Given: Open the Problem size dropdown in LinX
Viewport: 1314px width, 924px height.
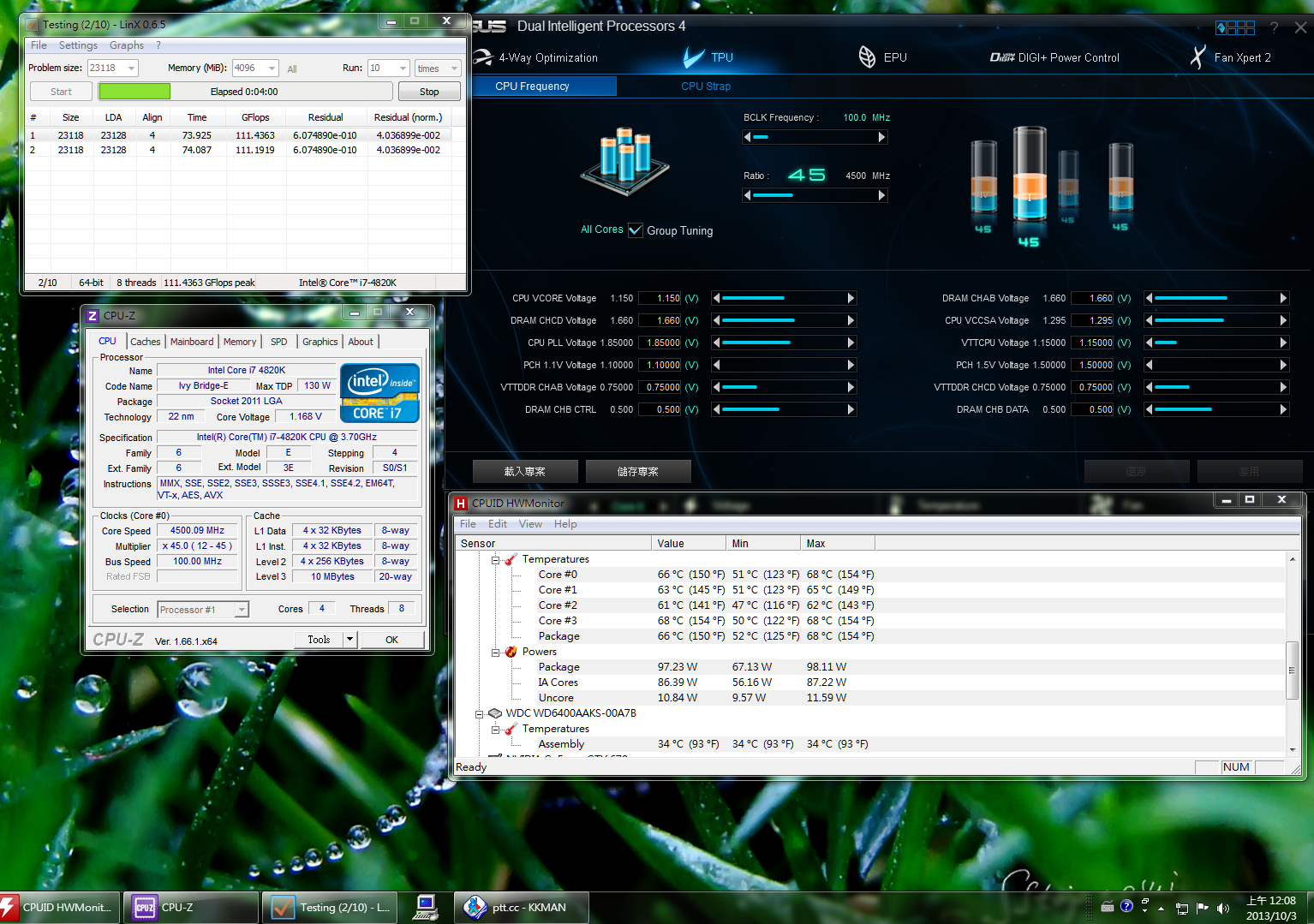Looking at the screenshot, I should pos(132,69).
